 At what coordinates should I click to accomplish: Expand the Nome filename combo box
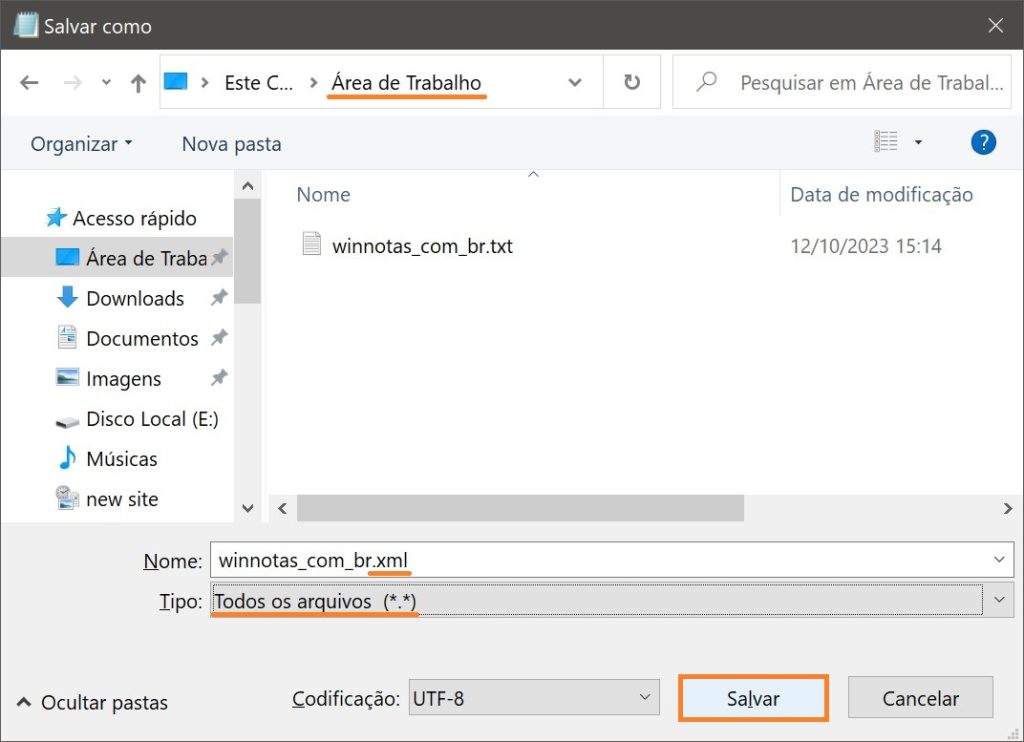(x=999, y=559)
